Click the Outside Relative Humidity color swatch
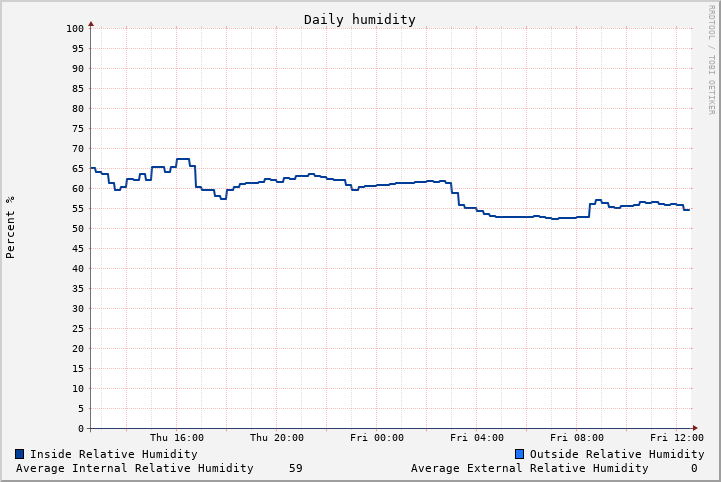 coord(520,454)
